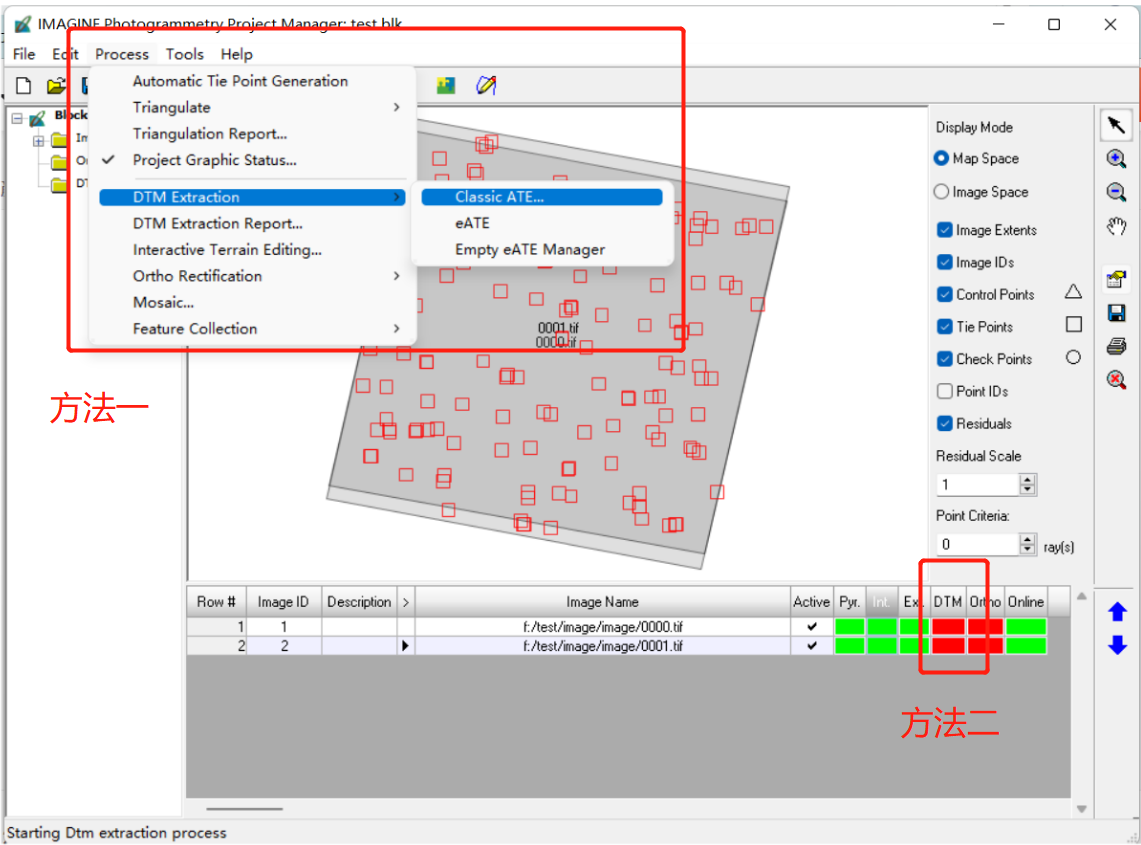Expand the first folder node with plus
The height and width of the screenshot is (845, 1141).
[39, 140]
